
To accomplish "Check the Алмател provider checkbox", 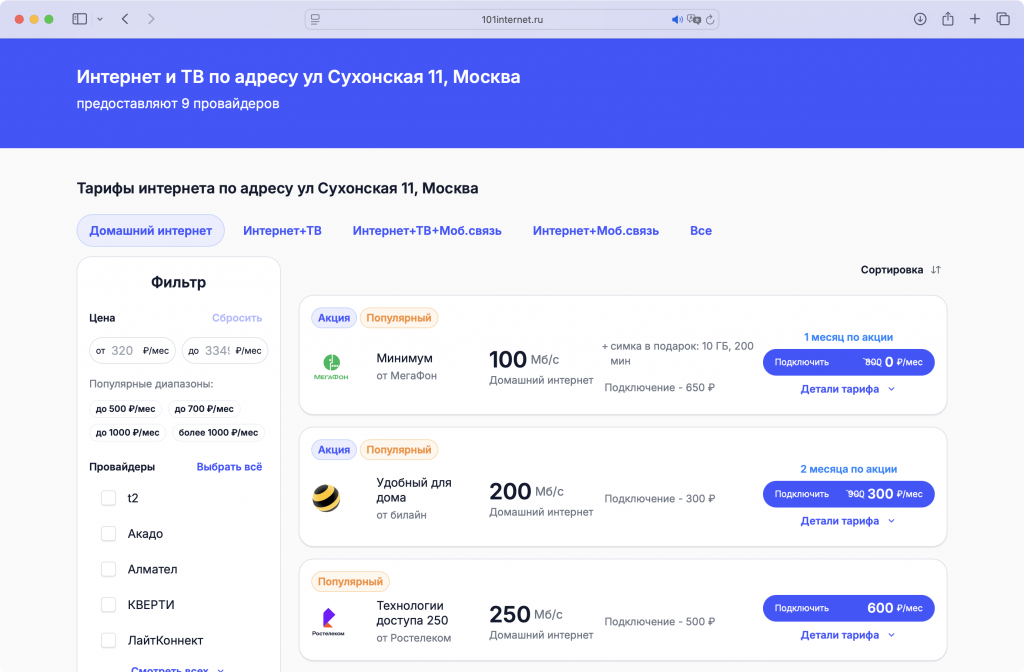I will pos(108,569).
